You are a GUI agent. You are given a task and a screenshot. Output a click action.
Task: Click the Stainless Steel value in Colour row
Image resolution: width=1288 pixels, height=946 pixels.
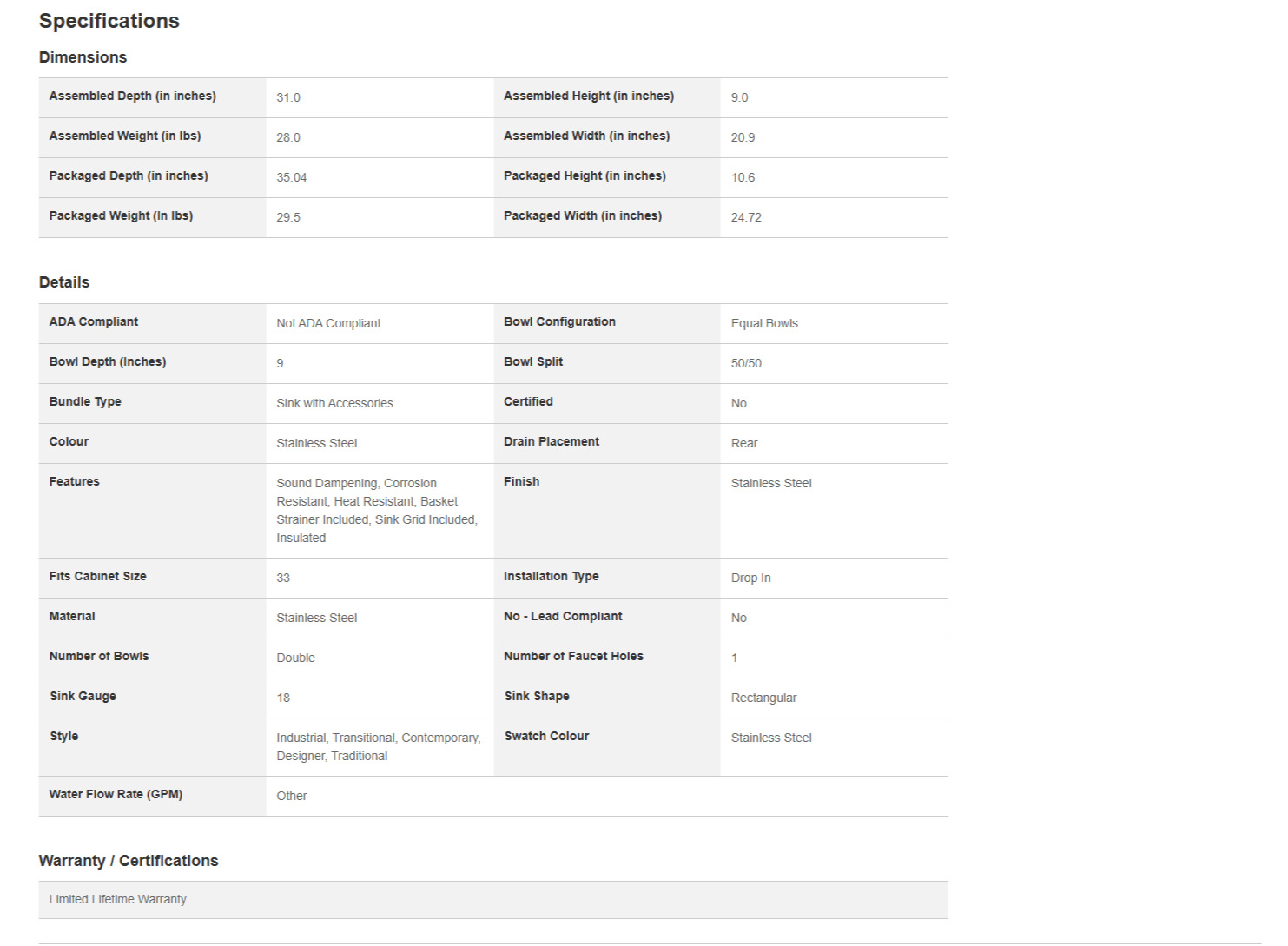pos(316,443)
